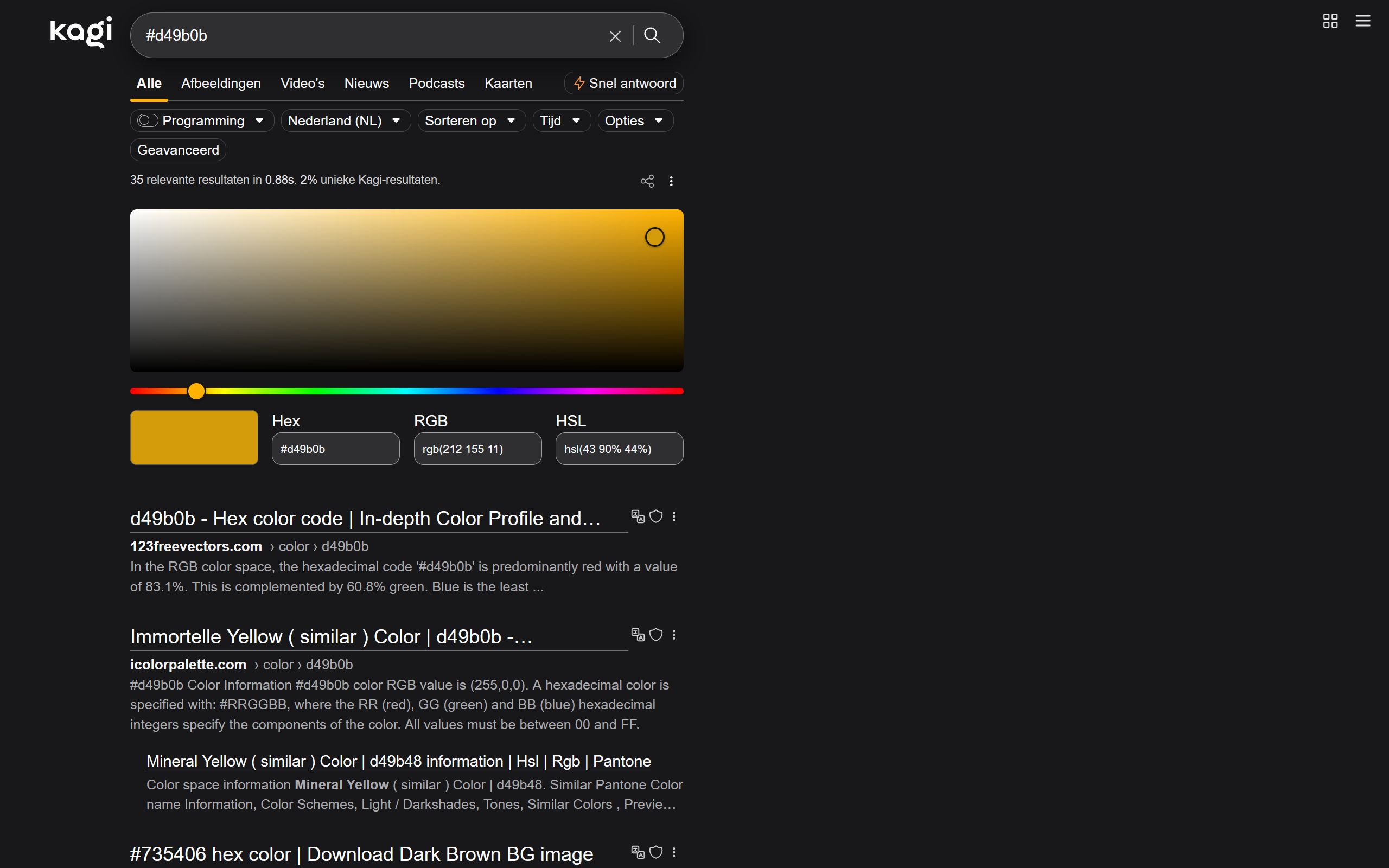Click the share results icon

click(x=647, y=181)
